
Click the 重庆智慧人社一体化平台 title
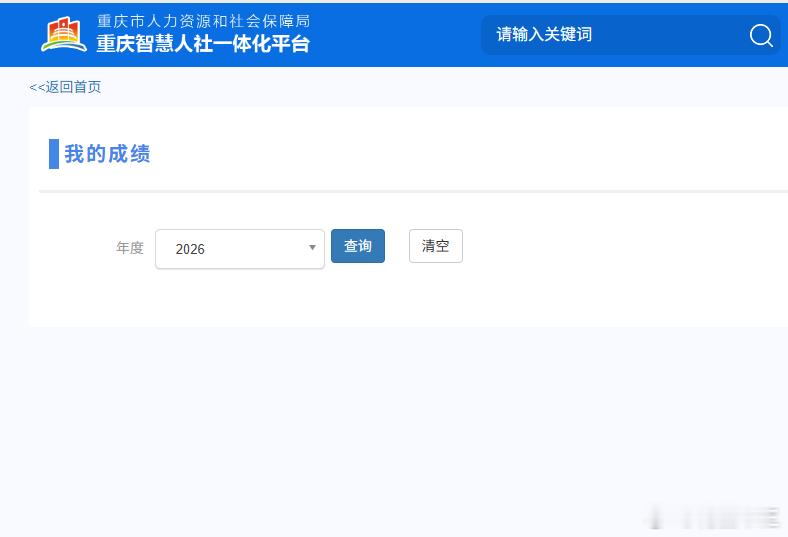click(x=203, y=44)
